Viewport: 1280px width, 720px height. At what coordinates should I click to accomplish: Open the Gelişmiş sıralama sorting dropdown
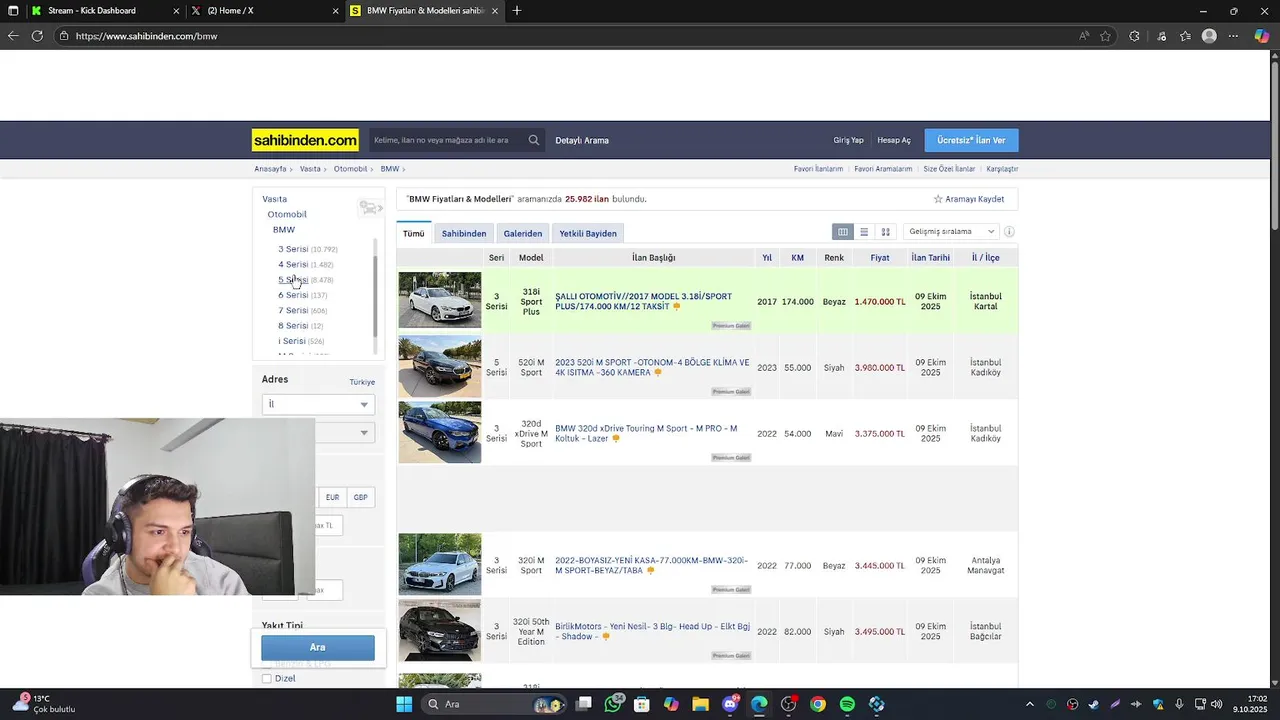coord(951,232)
